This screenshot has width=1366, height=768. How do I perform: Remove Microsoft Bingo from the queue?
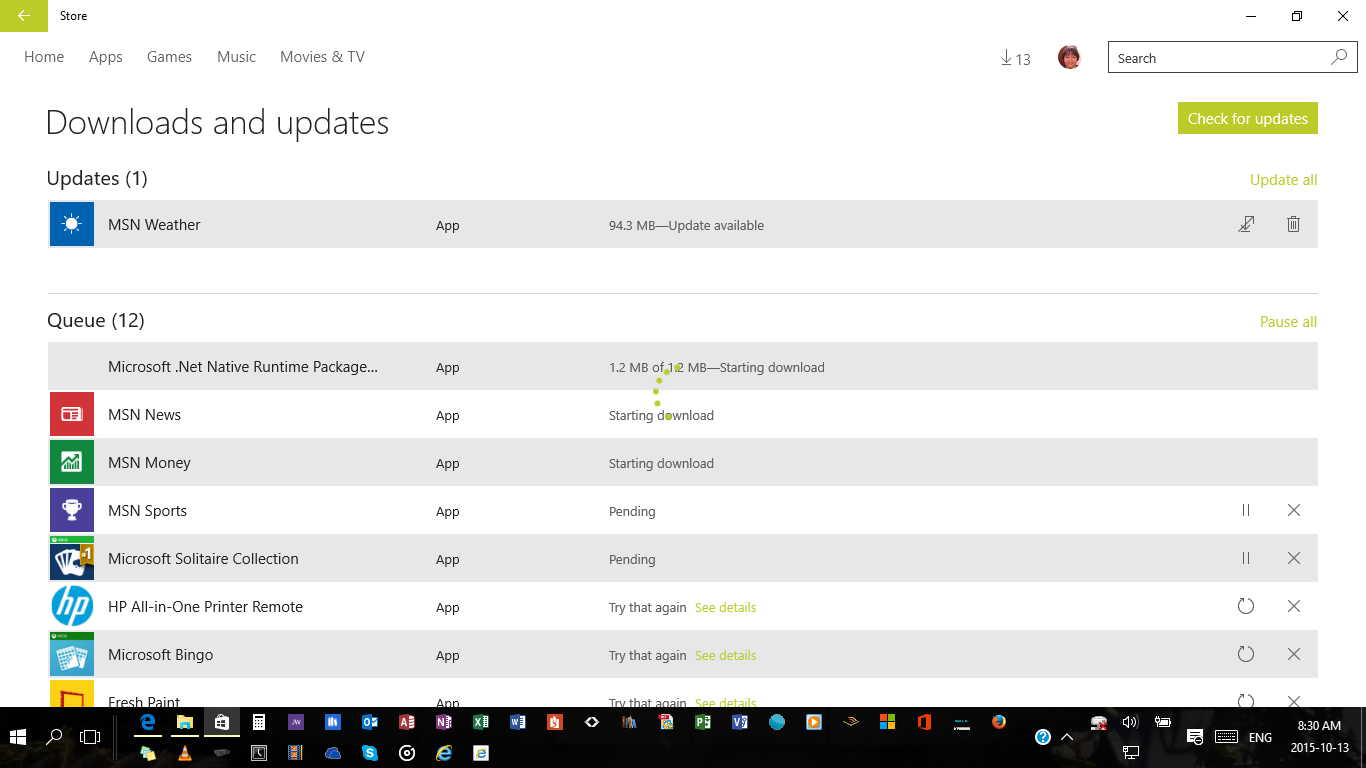1294,654
